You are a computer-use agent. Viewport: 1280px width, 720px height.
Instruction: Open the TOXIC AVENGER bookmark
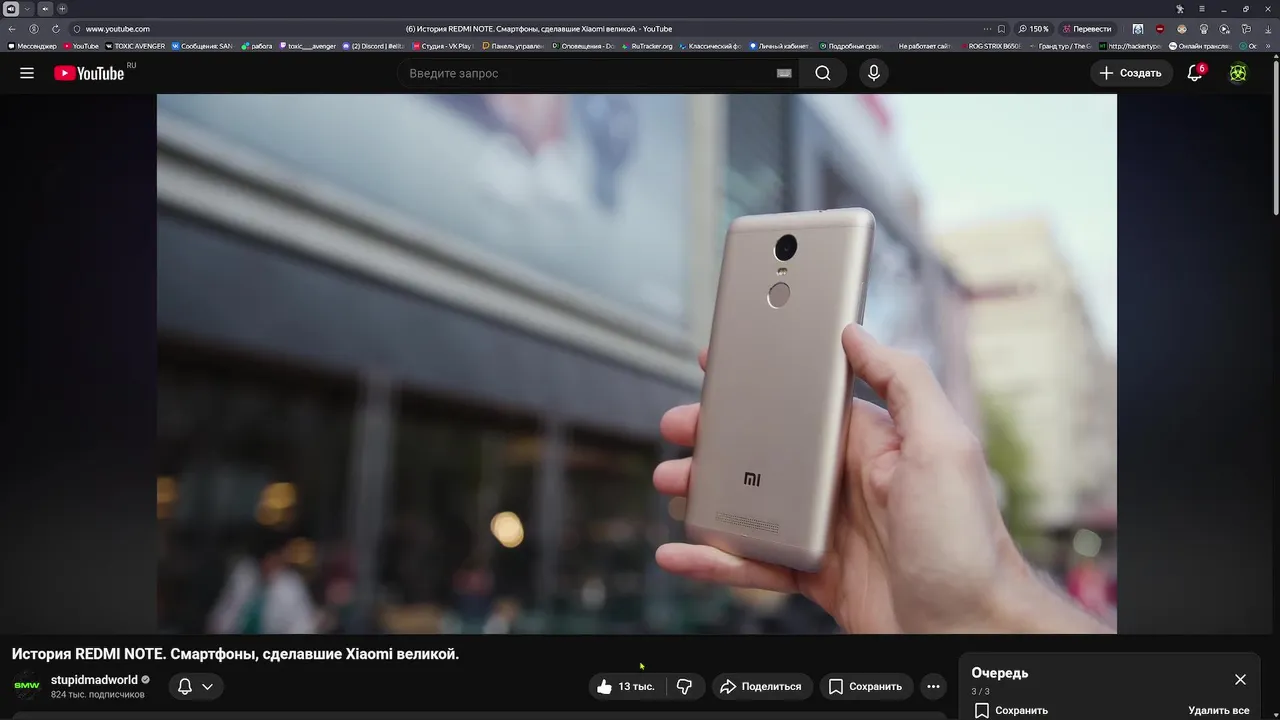tap(135, 45)
